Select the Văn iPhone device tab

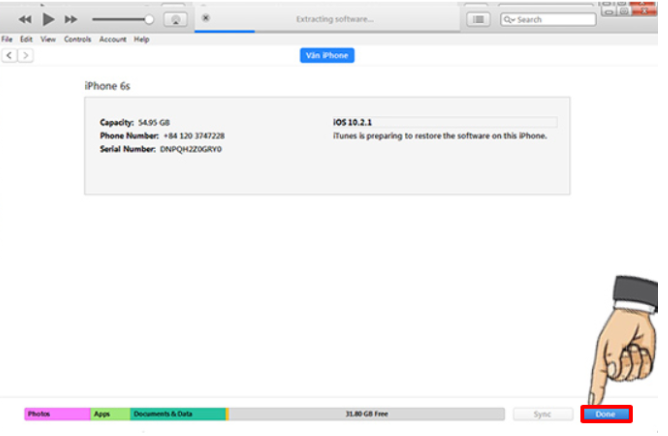click(327, 55)
